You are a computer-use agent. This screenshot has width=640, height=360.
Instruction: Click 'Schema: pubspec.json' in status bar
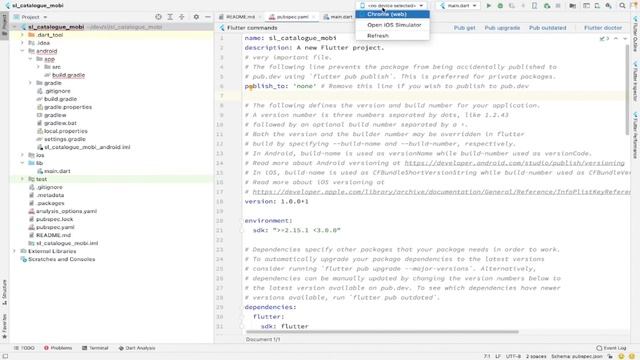577,356
